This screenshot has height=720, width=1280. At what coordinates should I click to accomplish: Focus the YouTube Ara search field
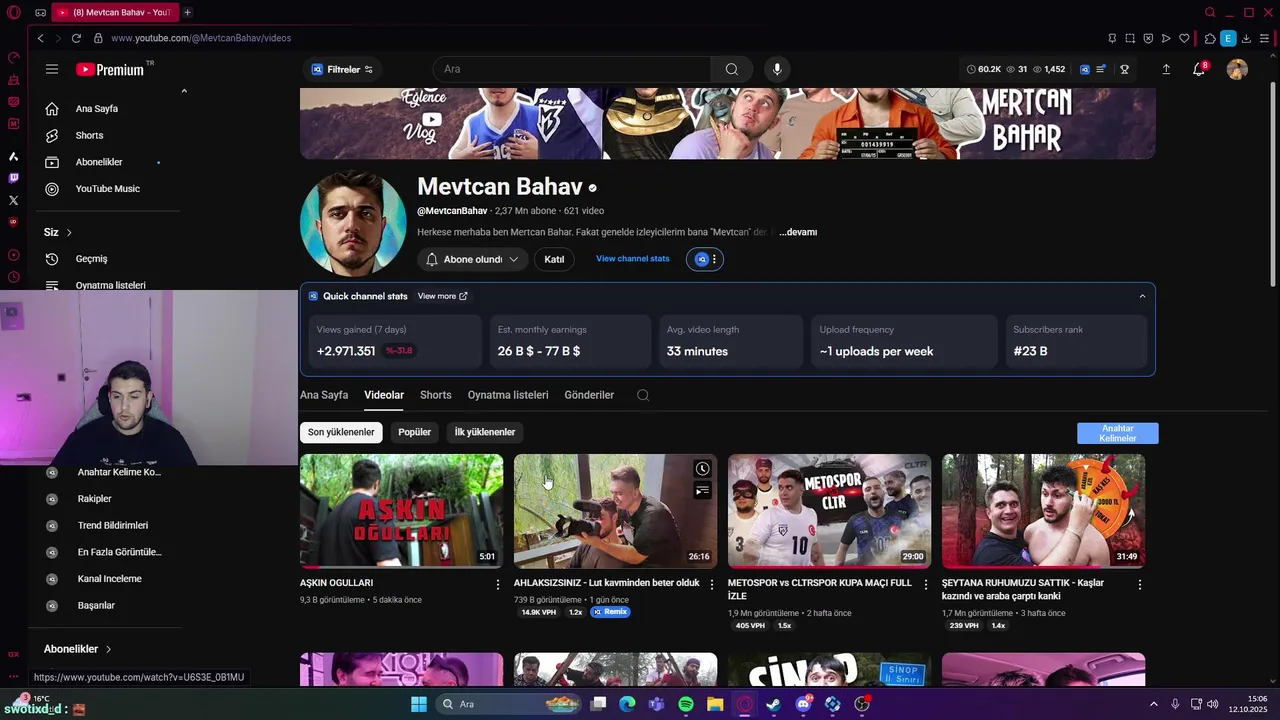click(x=572, y=69)
